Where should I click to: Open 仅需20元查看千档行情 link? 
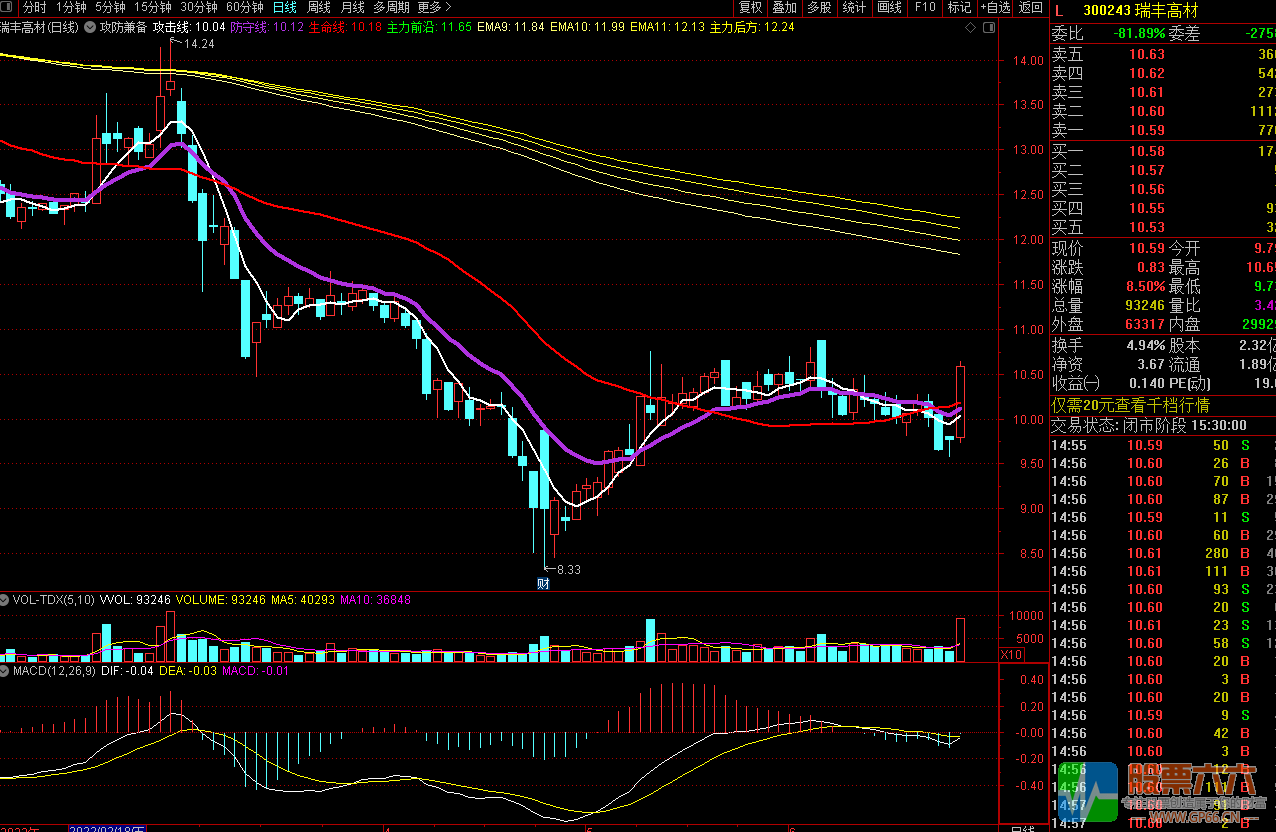tap(1130, 405)
